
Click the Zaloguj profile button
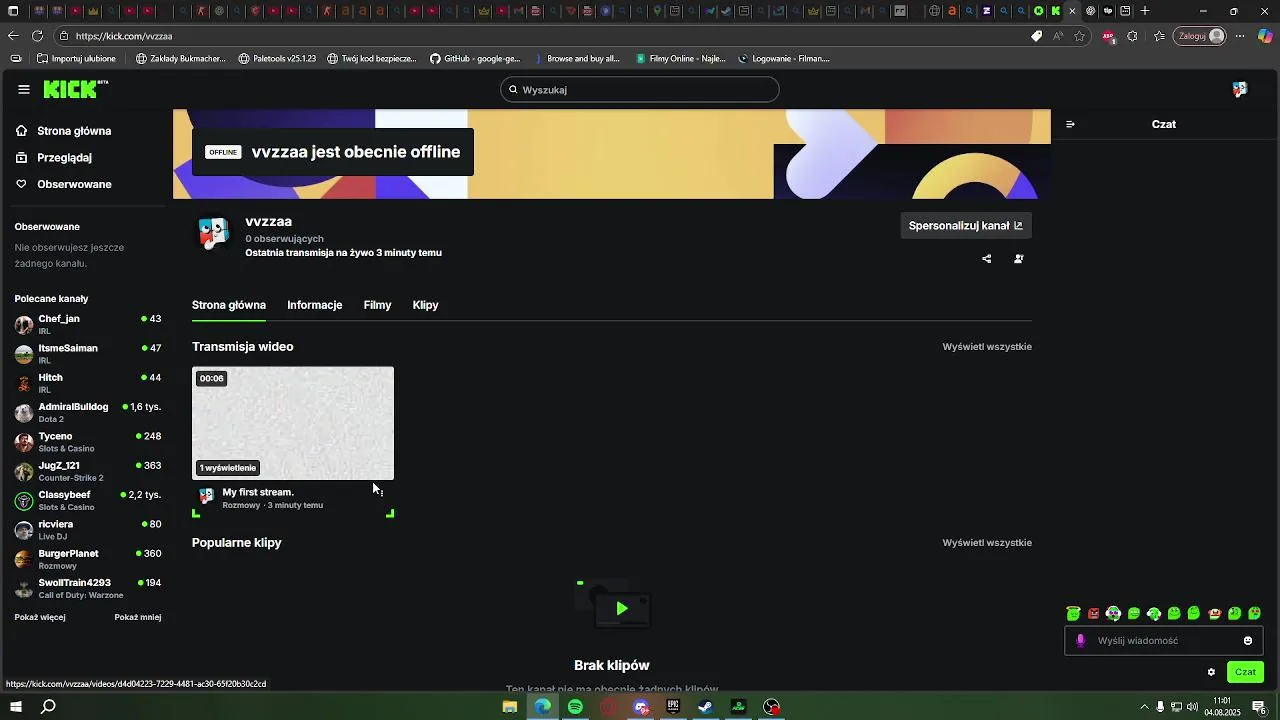(x=1201, y=36)
